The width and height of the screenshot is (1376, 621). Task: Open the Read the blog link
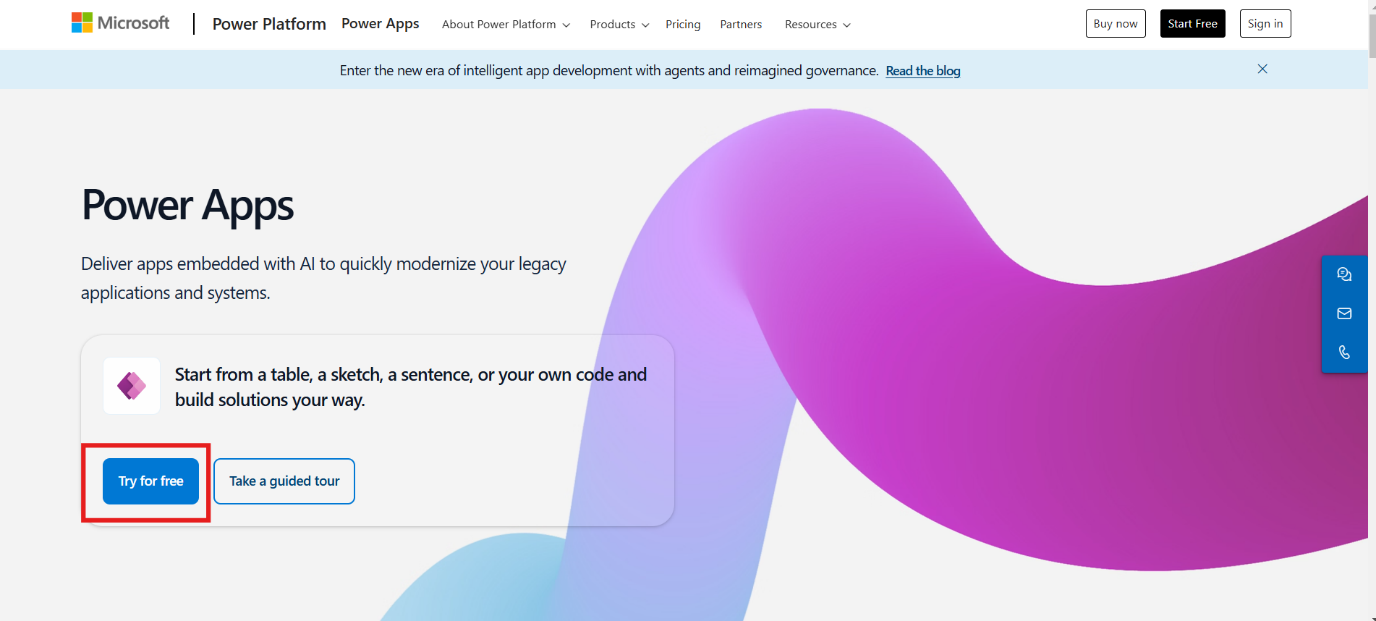coord(922,70)
